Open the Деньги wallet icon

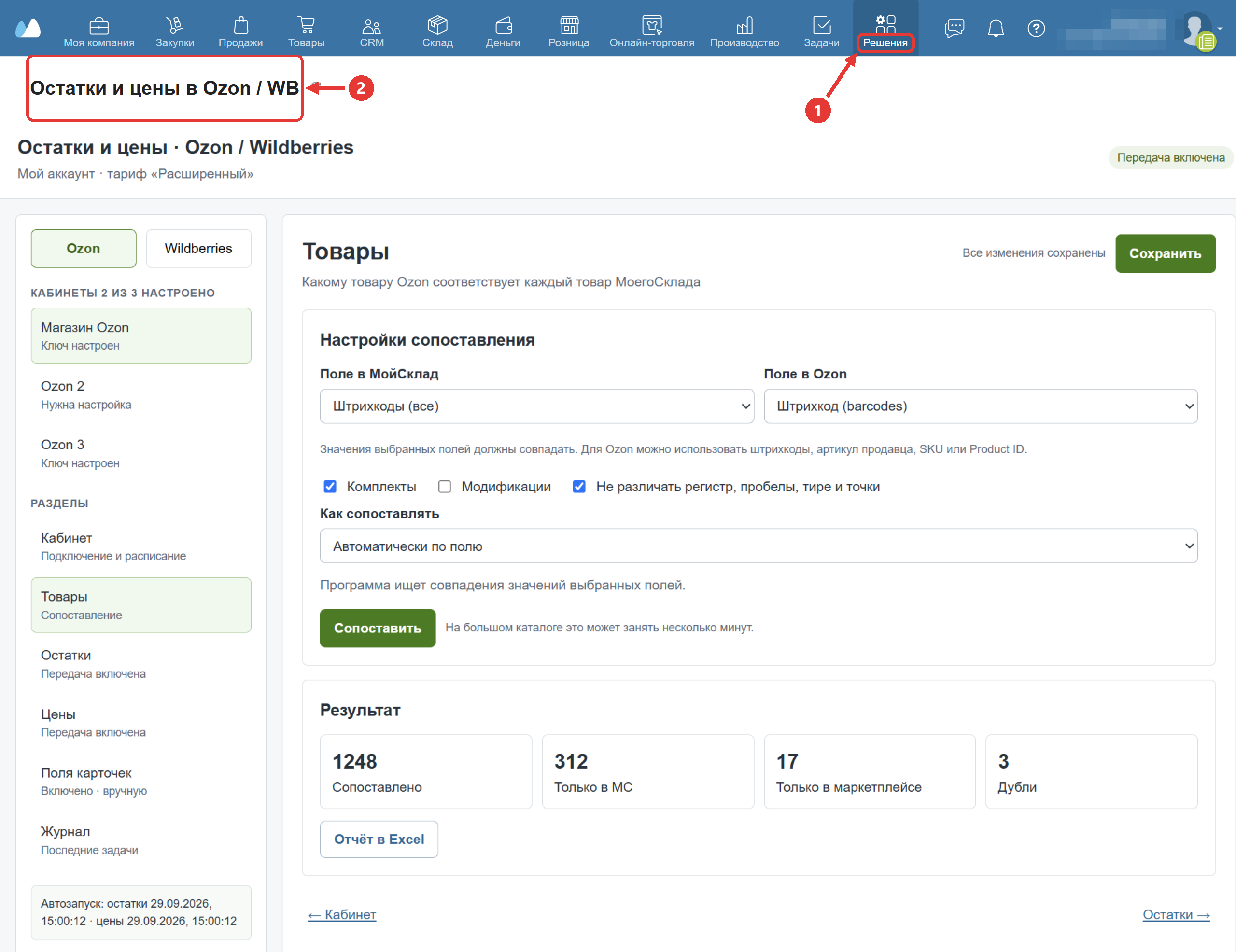503,26
